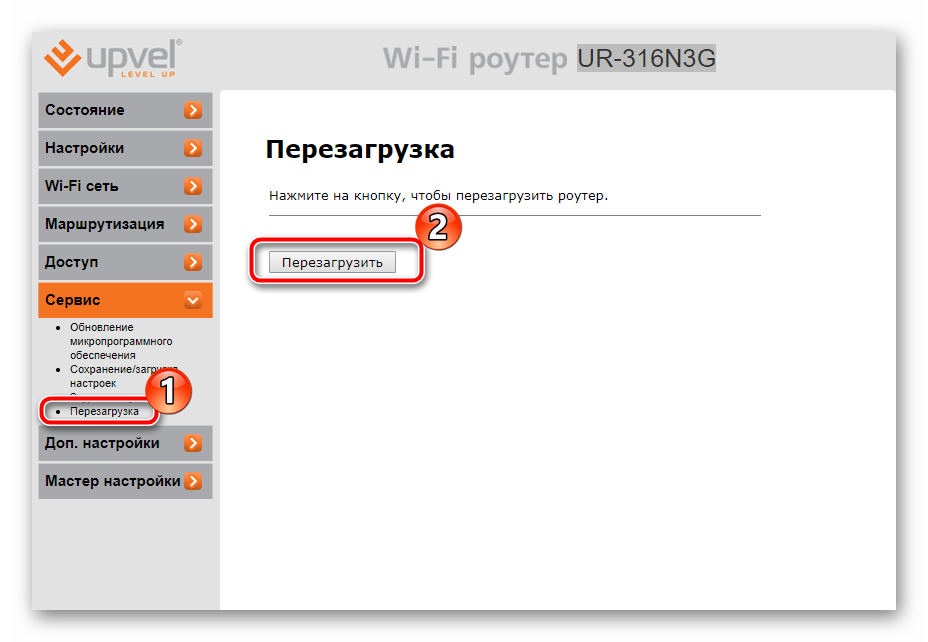928x642 pixels.
Task: Open the Состояние menu section
Action: tap(125, 110)
